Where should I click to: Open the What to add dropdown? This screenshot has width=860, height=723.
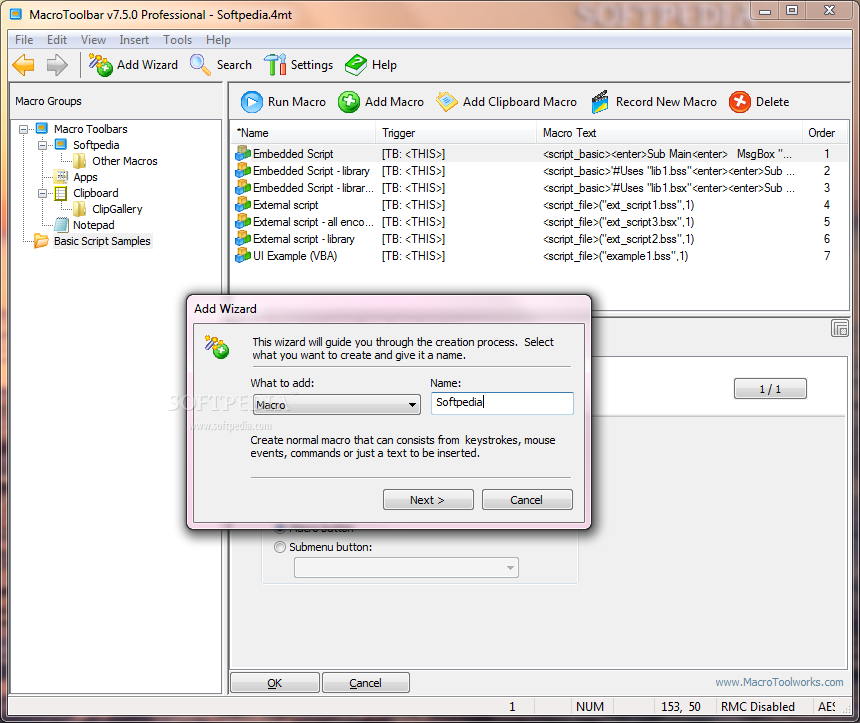[x=336, y=405]
